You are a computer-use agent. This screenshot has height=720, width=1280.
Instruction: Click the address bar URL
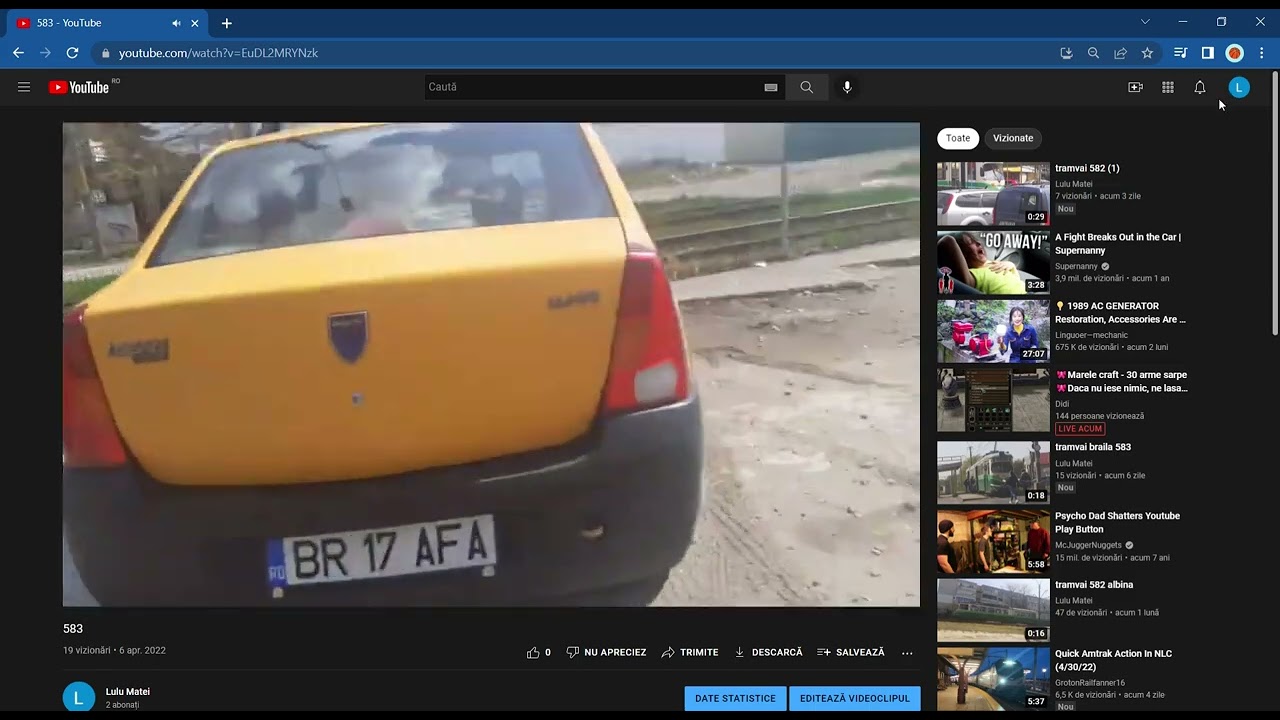(218, 53)
